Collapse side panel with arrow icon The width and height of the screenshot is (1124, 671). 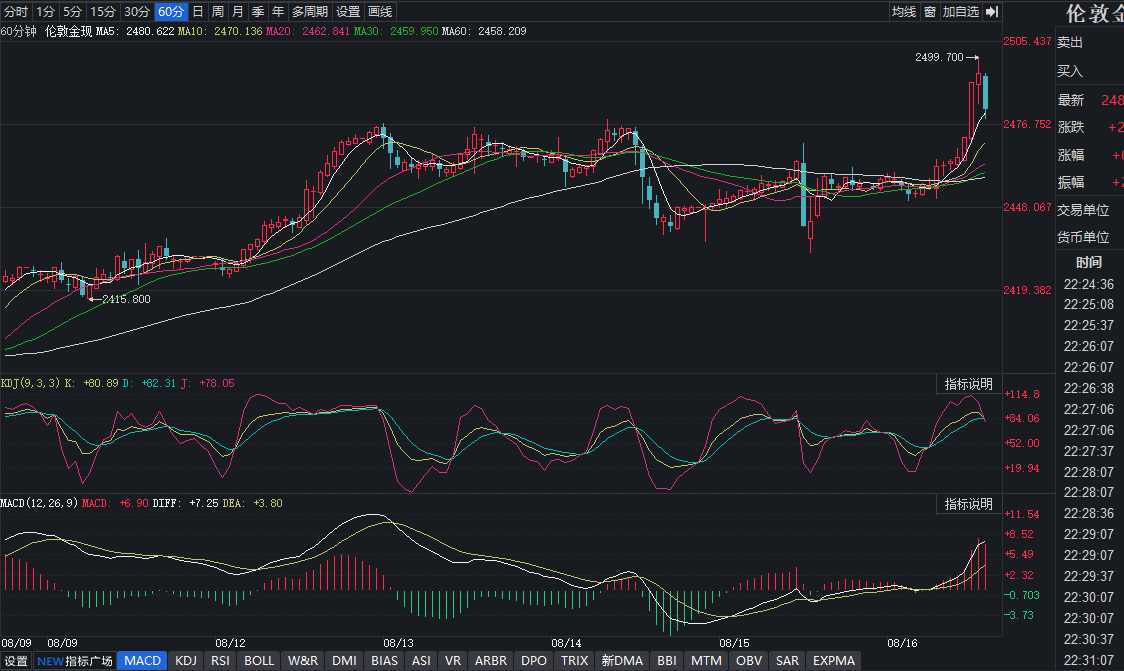(992, 11)
